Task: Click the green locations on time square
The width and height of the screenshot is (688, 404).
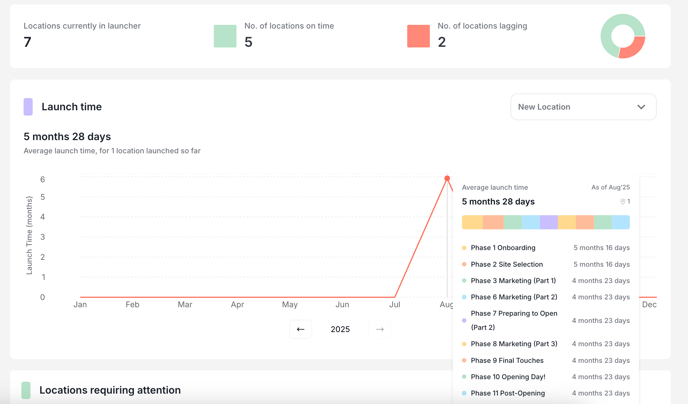Action: pos(225,37)
